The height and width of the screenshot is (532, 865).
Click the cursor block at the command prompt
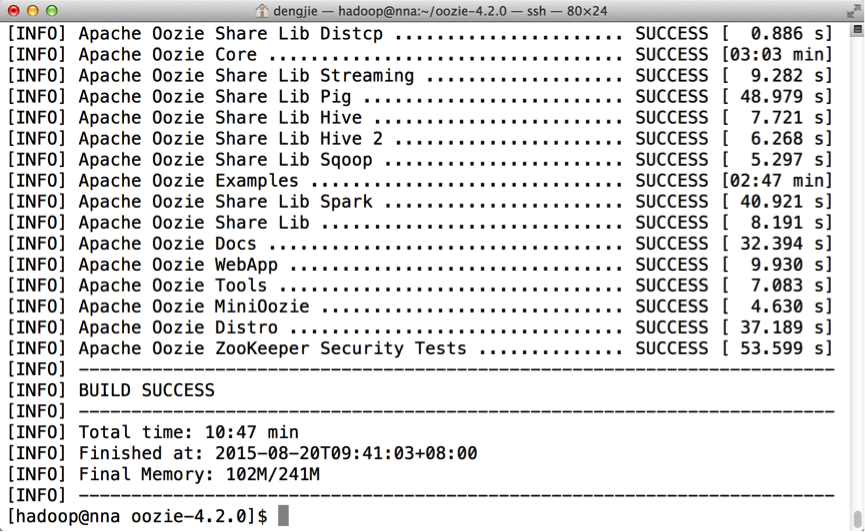[283, 516]
